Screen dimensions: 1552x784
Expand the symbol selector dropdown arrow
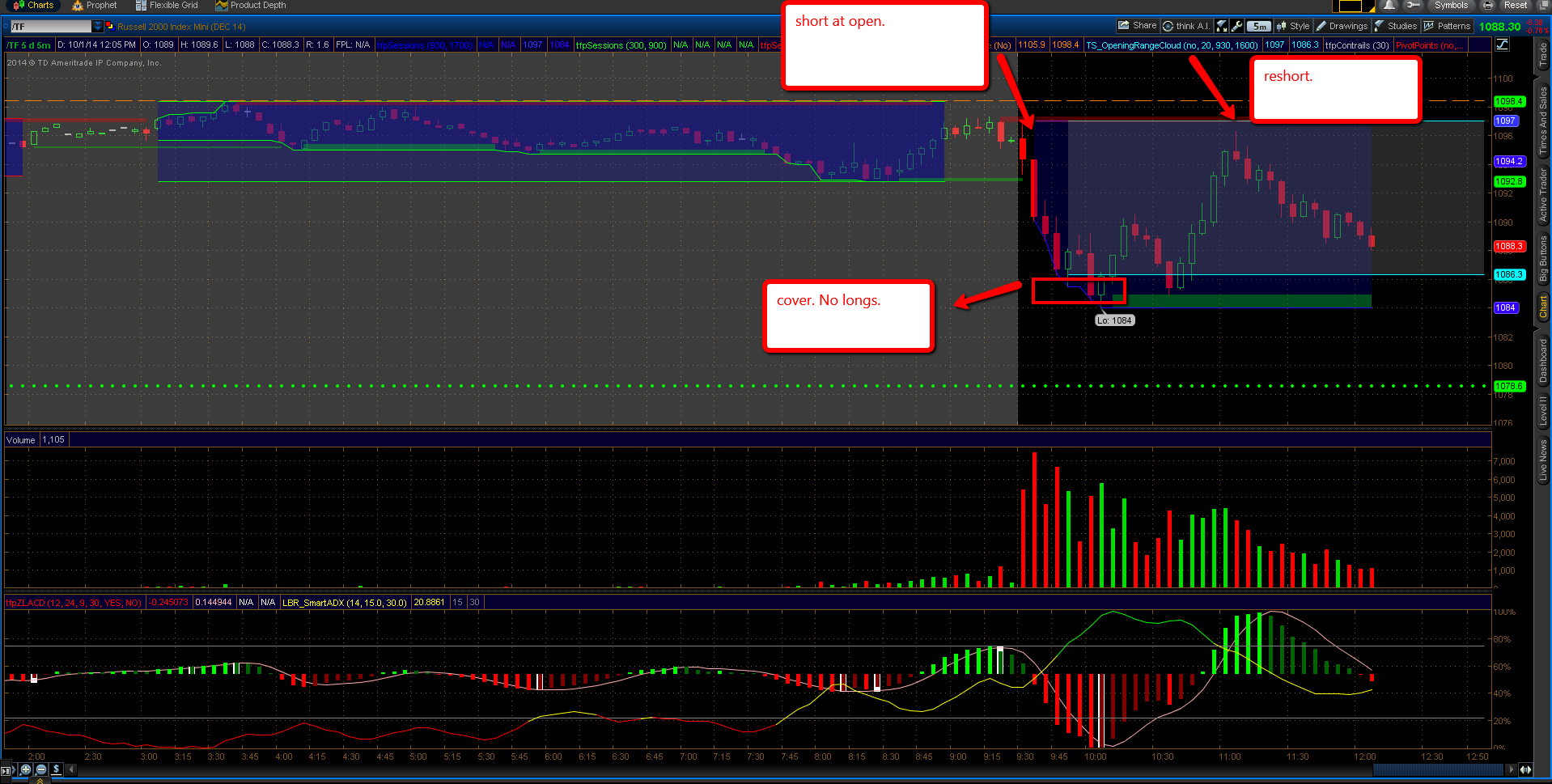pyautogui.click(x=98, y=27)
